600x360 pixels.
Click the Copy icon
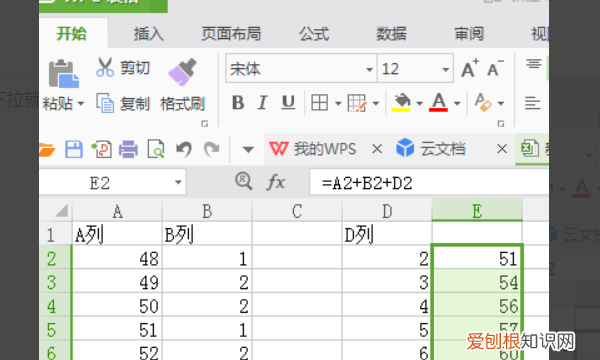pos(105,103)
